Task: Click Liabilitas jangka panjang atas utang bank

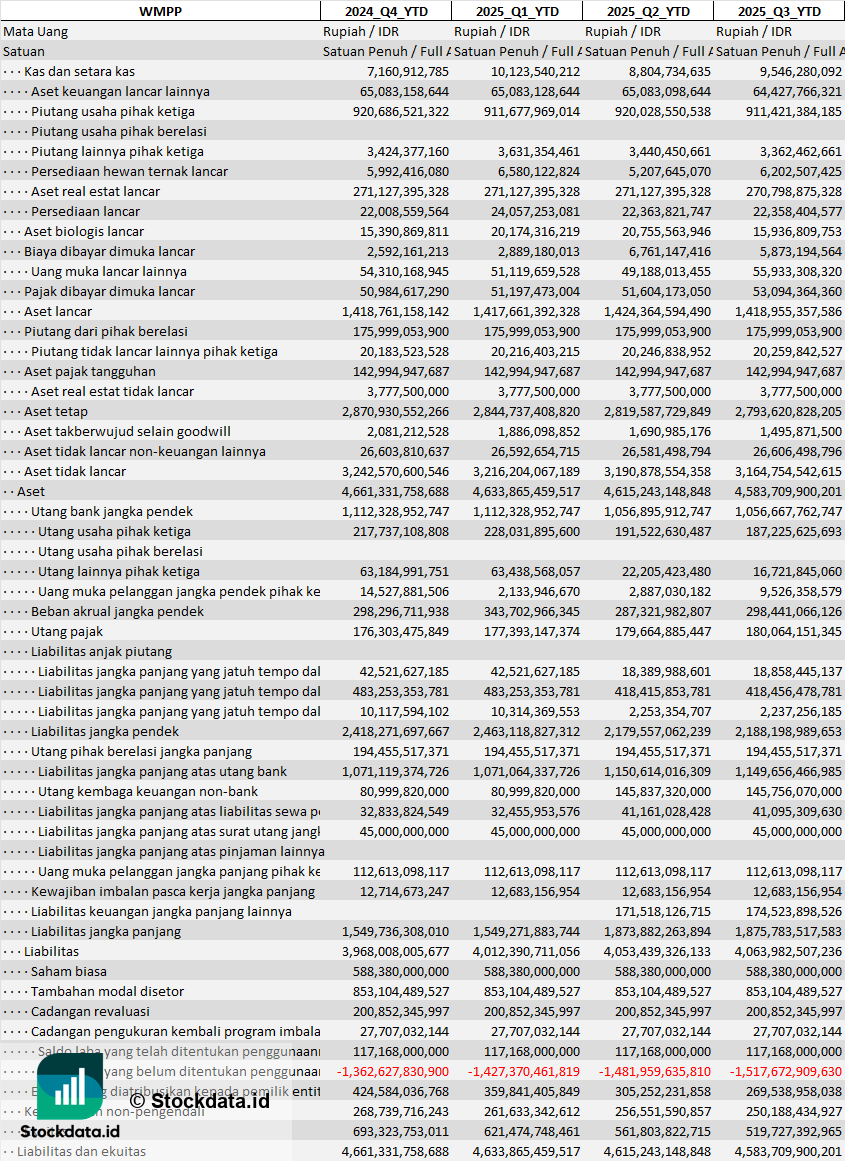Action: pyautogui.click(x=162, y=772)
